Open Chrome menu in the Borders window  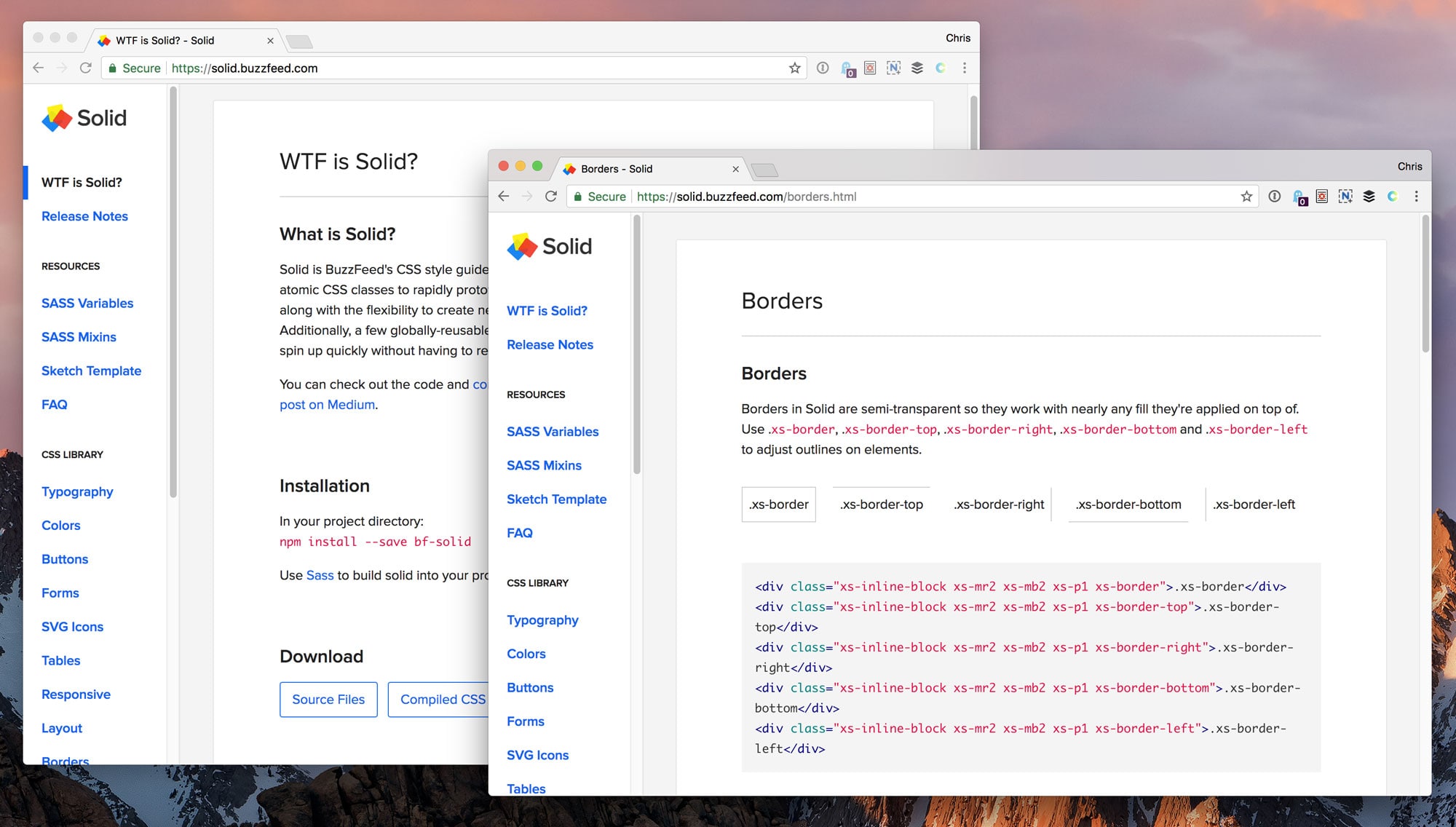[x=1416, y=197]
